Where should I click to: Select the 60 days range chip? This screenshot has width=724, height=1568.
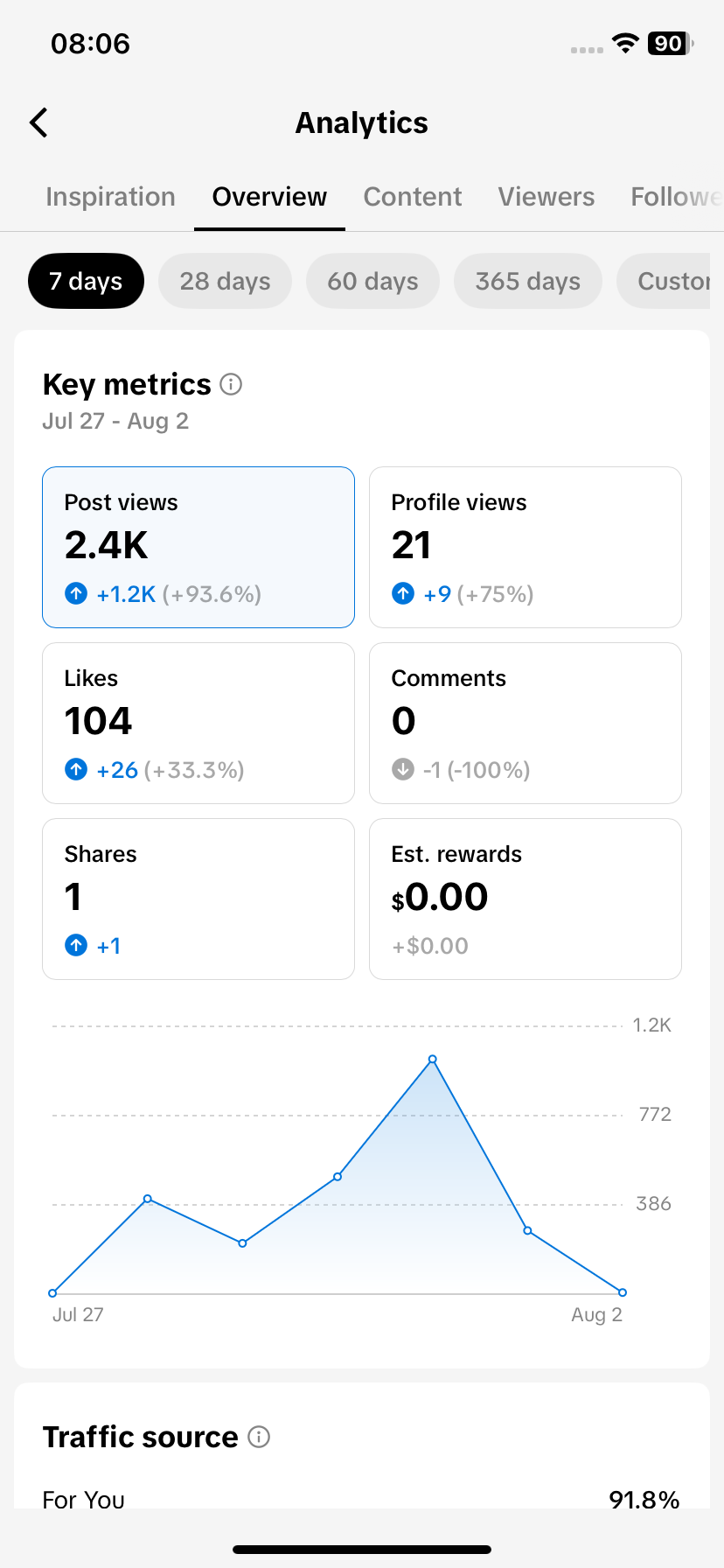coord(372,281)
